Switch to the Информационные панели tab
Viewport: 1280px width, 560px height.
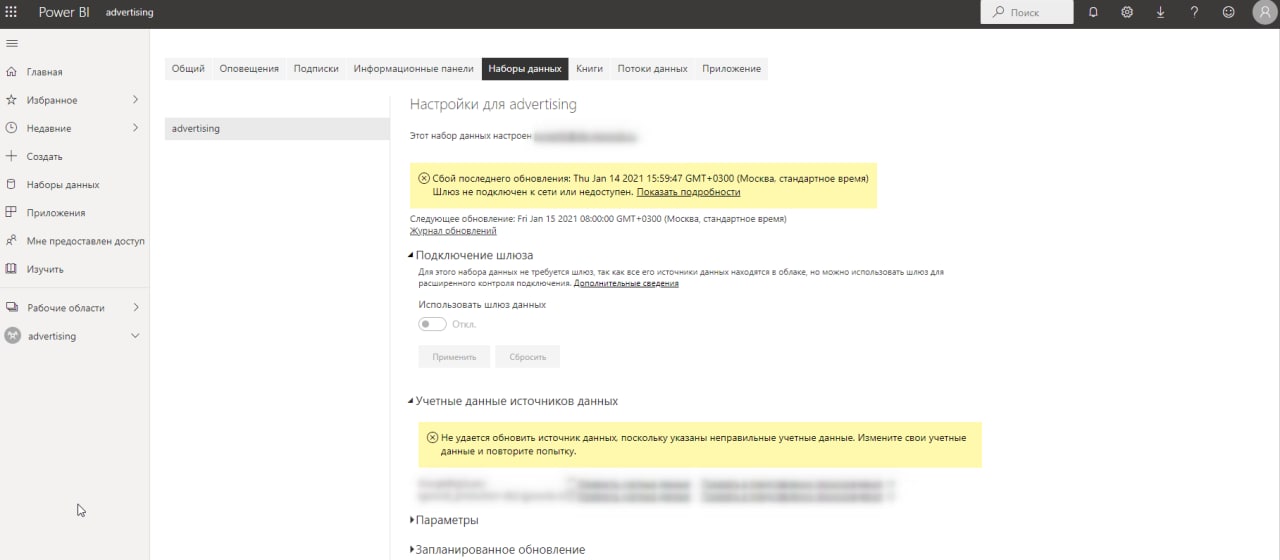[x=413, y=69]
